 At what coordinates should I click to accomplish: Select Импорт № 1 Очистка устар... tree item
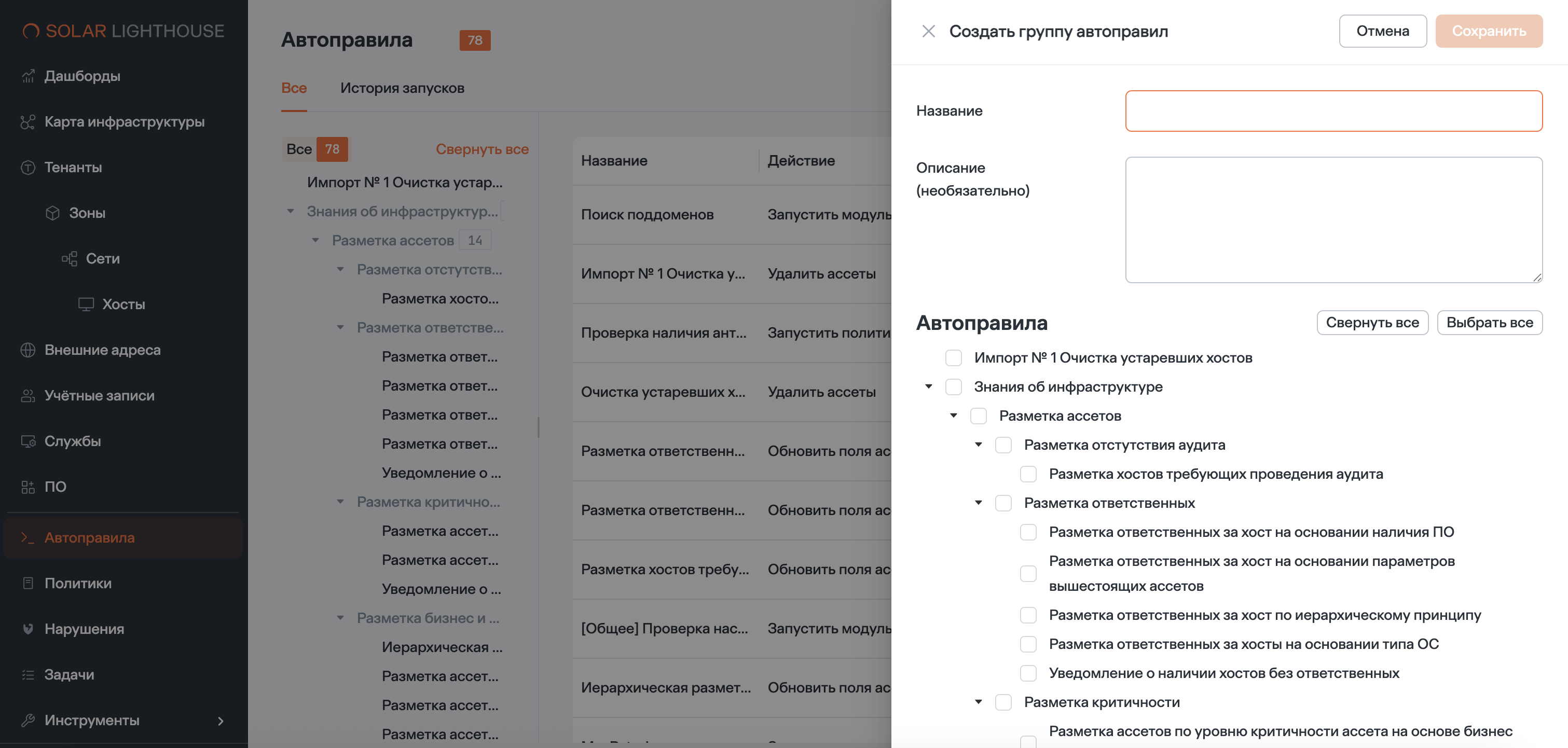pos(405,182)
